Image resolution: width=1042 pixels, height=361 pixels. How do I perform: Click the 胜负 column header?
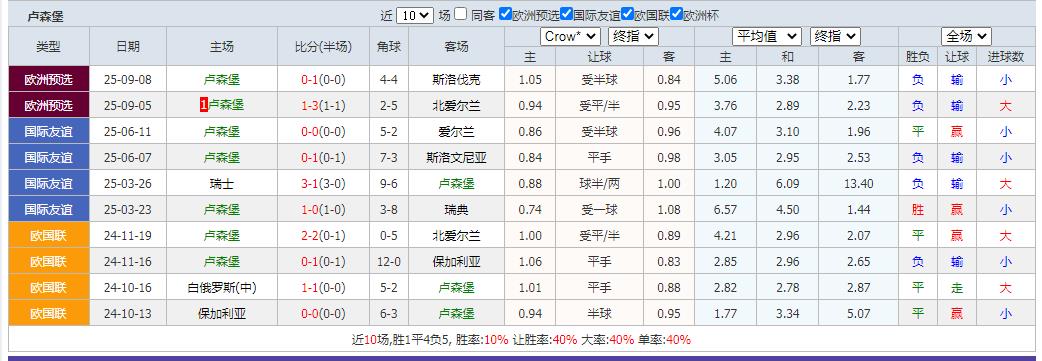(918, 57)
